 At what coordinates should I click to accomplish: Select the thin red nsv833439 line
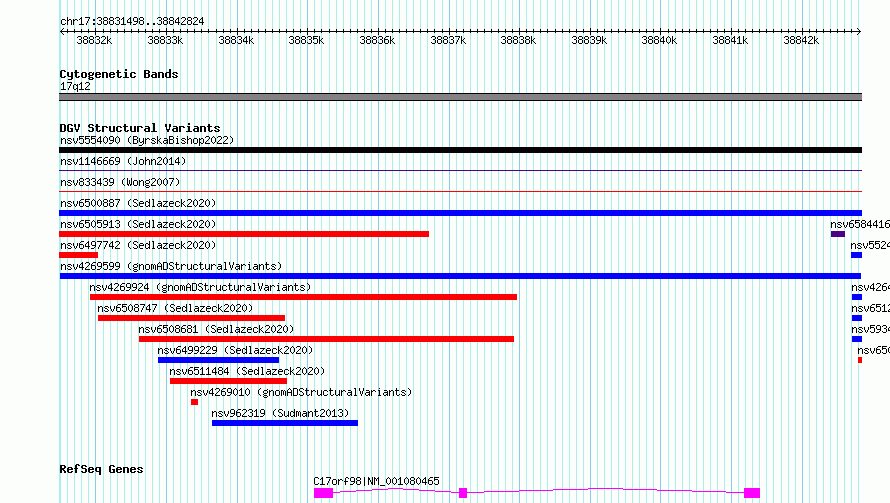tap(460, 191)
